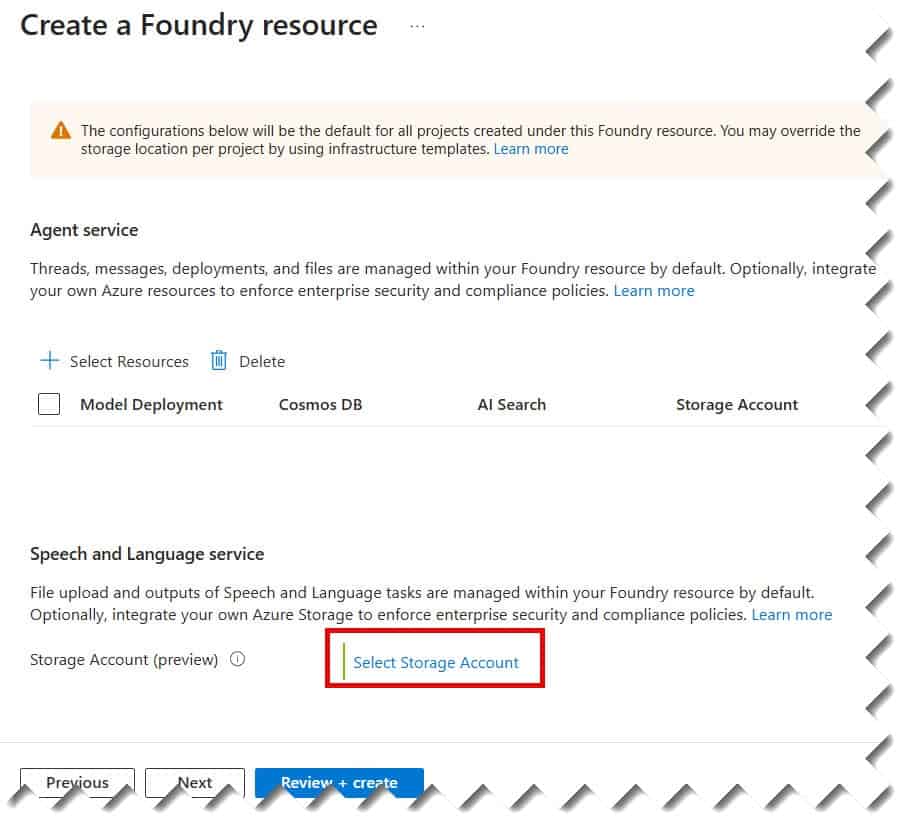Select the Agent service section heading

point(84,230)
